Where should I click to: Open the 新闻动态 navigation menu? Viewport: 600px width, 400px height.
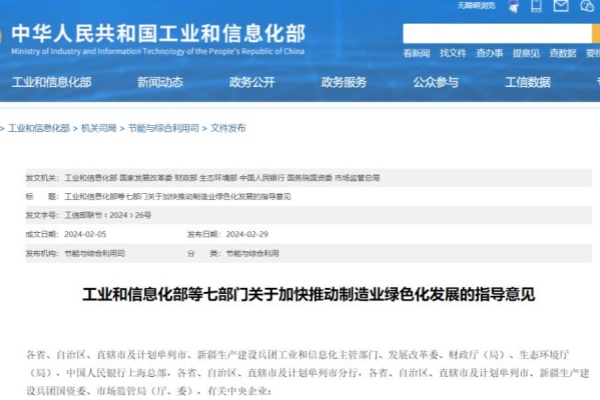click(x=160, y=82)
